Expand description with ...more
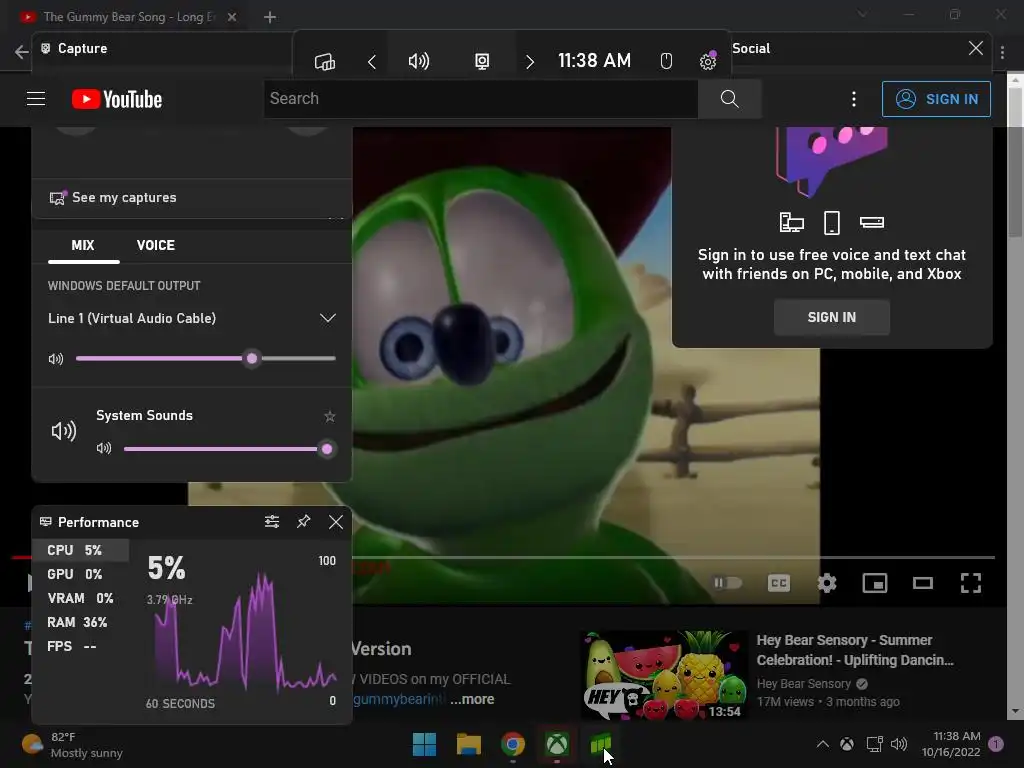 (472, 699)
